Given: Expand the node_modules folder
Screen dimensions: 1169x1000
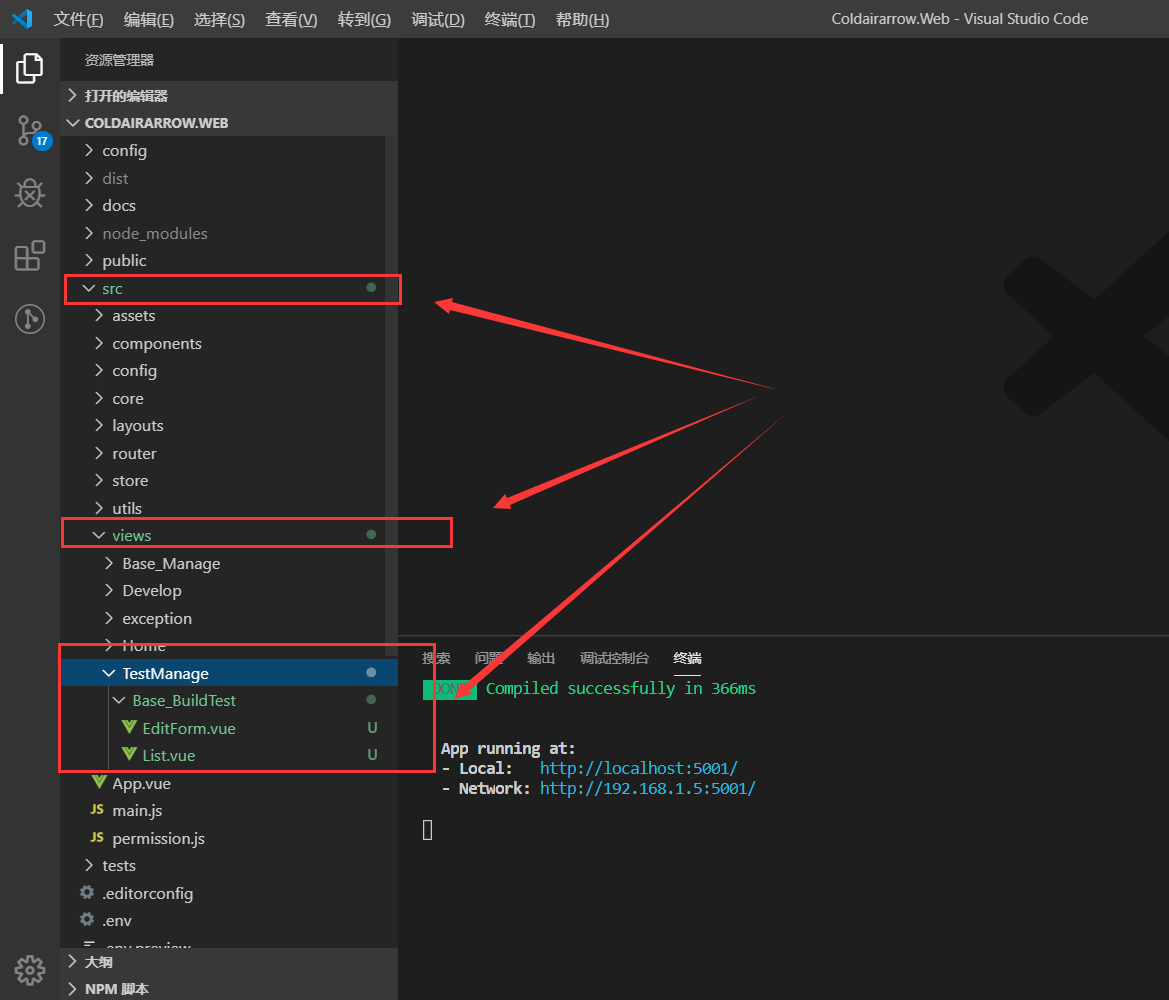Looking at the screenshot, I should [x=154, y=233].
